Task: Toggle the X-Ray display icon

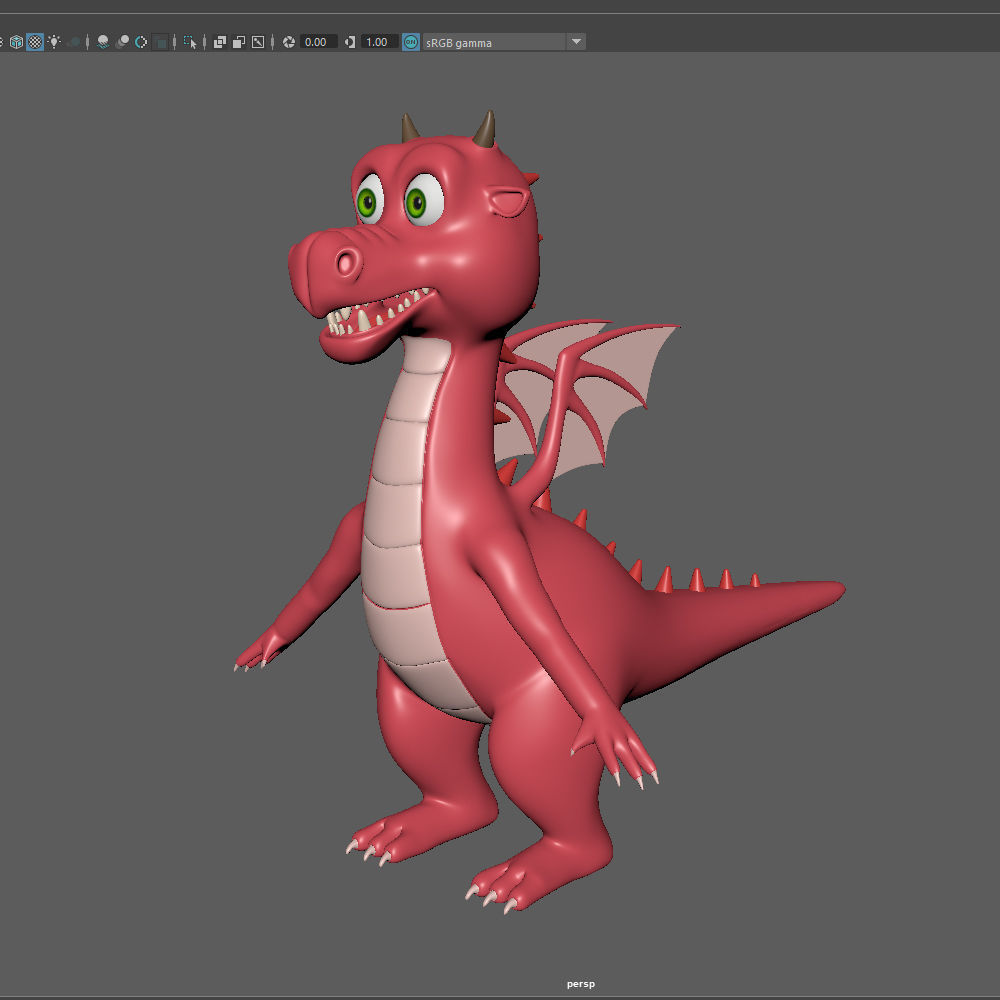Action: coord(219,42)
